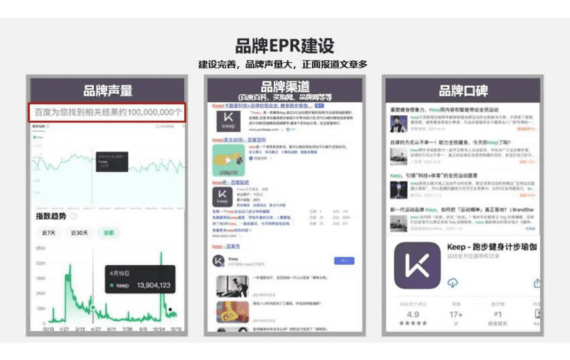570x360 pixels.
Task: Open the keep 百家号 result link
Action: pyautogui.click(x=226, y=246)
